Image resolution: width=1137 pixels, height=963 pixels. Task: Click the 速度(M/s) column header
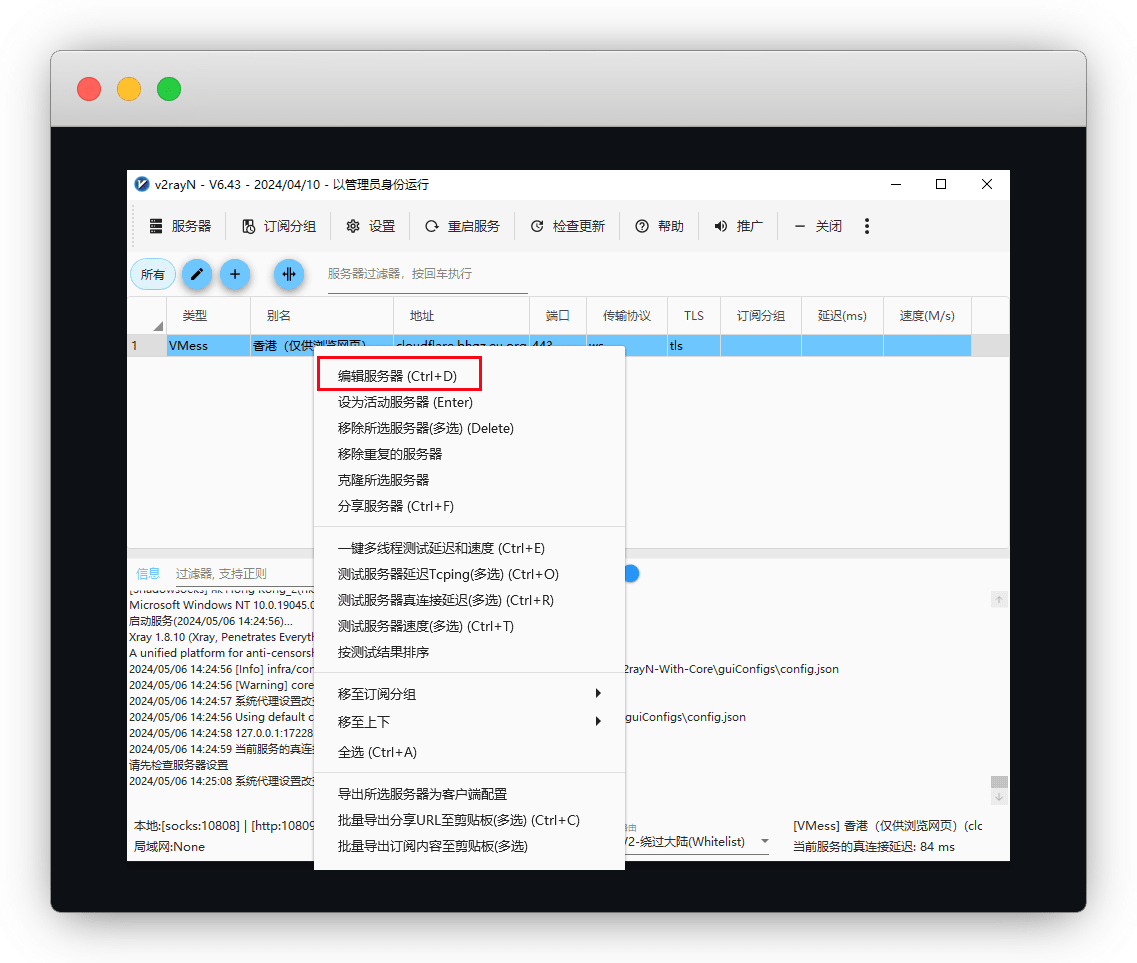(927, 316)
